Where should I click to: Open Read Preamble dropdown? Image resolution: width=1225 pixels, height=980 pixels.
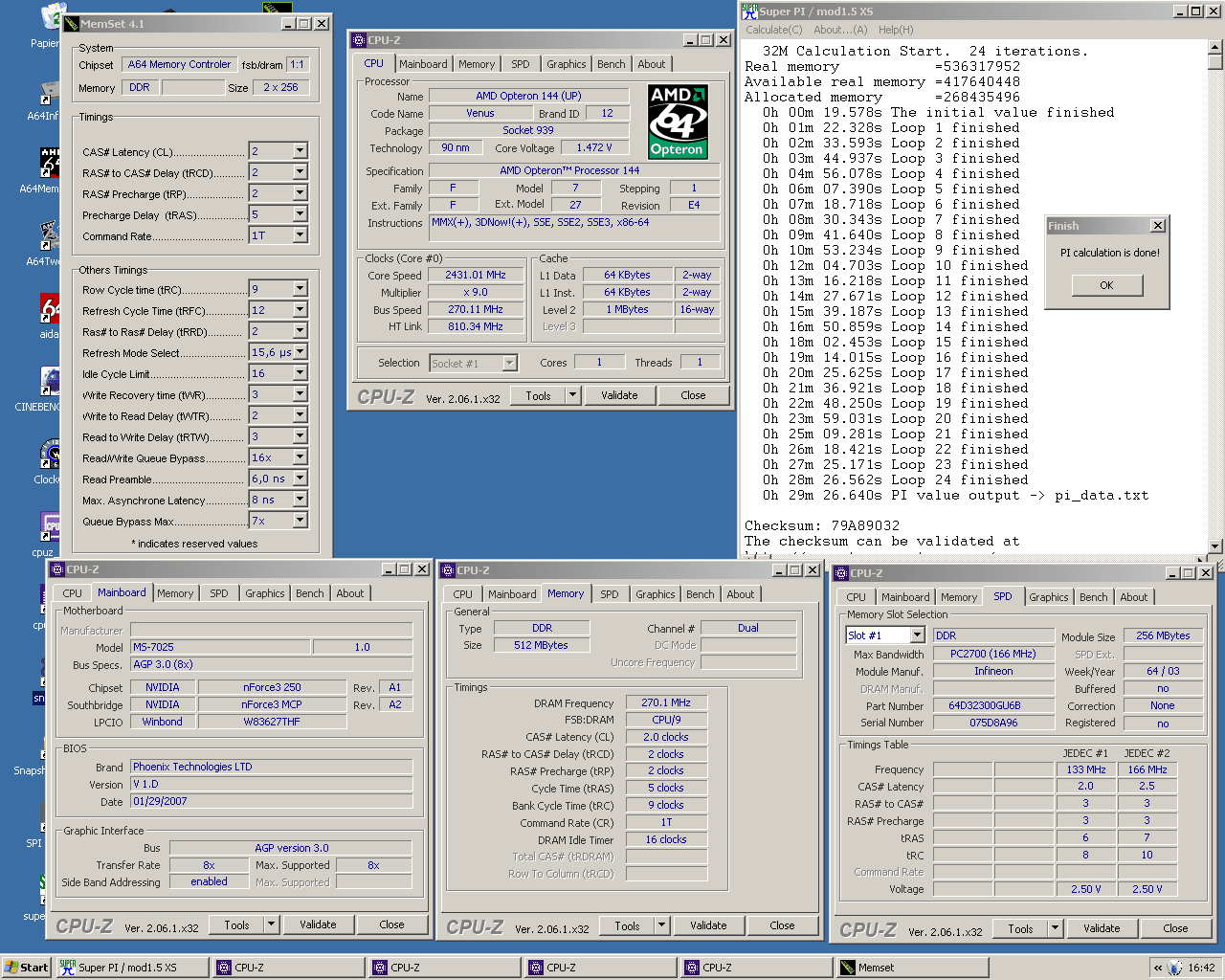coord(300,479)
